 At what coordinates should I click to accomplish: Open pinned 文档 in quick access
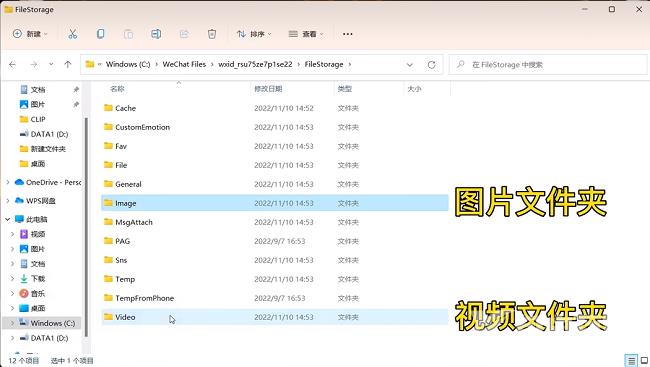pos(38,90)
